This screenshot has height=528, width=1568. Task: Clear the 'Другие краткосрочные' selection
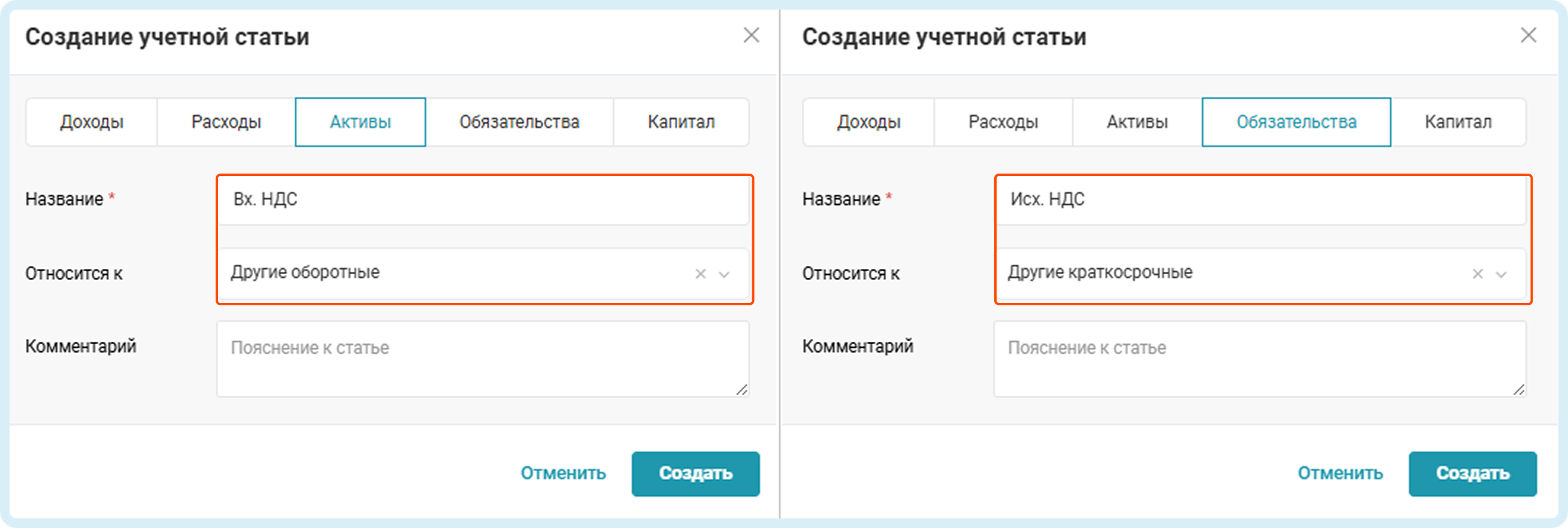tap(1478, 274)
